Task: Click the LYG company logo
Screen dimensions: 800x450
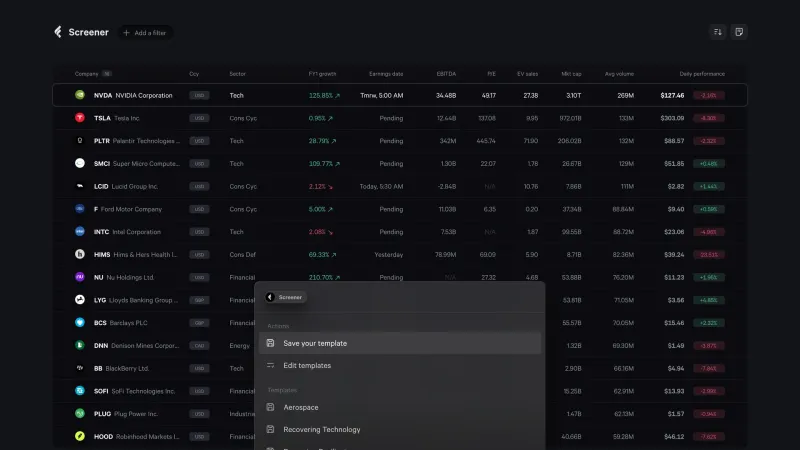Action: 80,299
